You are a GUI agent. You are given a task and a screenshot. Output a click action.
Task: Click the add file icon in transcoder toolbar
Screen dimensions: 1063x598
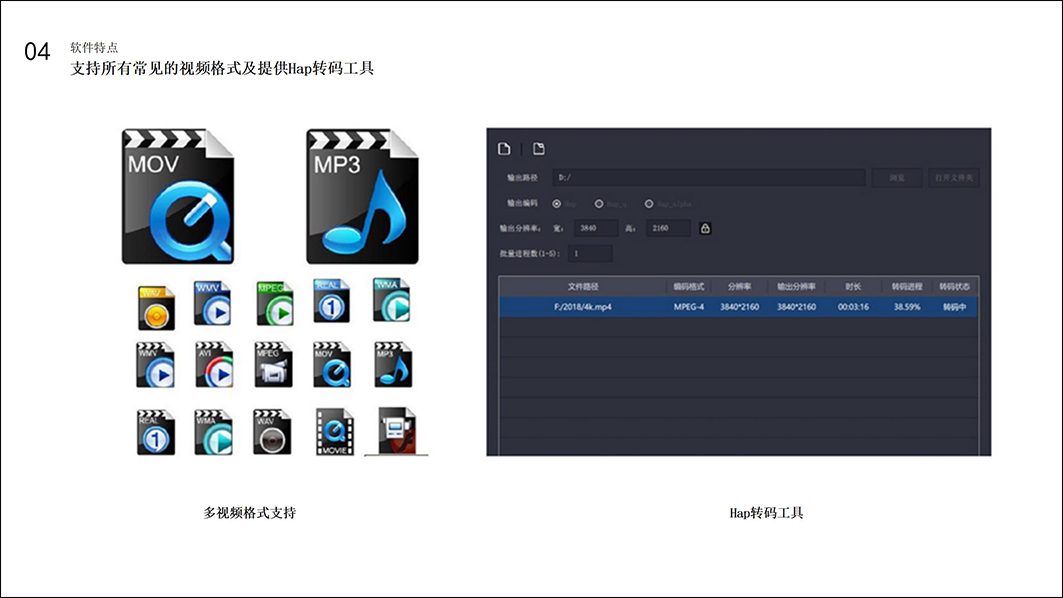pyautogui.click(x=505, y=149)
